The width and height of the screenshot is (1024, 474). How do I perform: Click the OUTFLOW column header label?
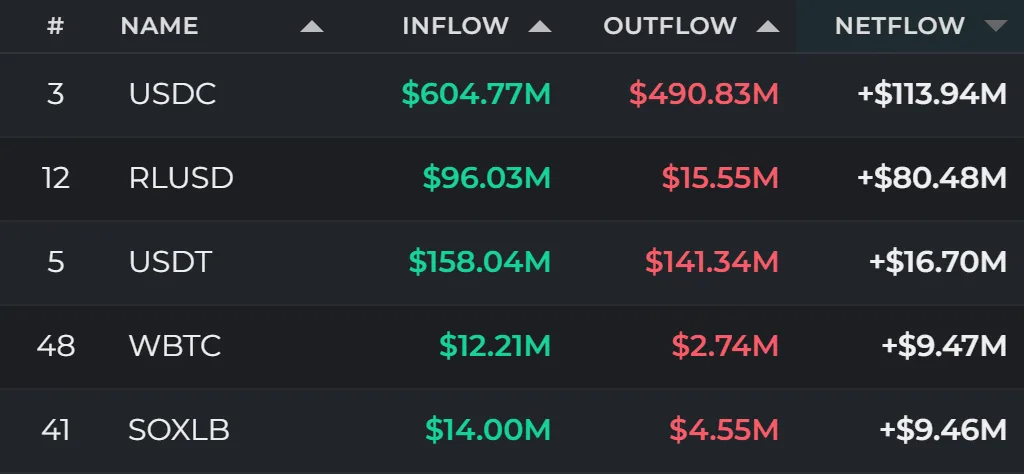[x=670, y=26]
